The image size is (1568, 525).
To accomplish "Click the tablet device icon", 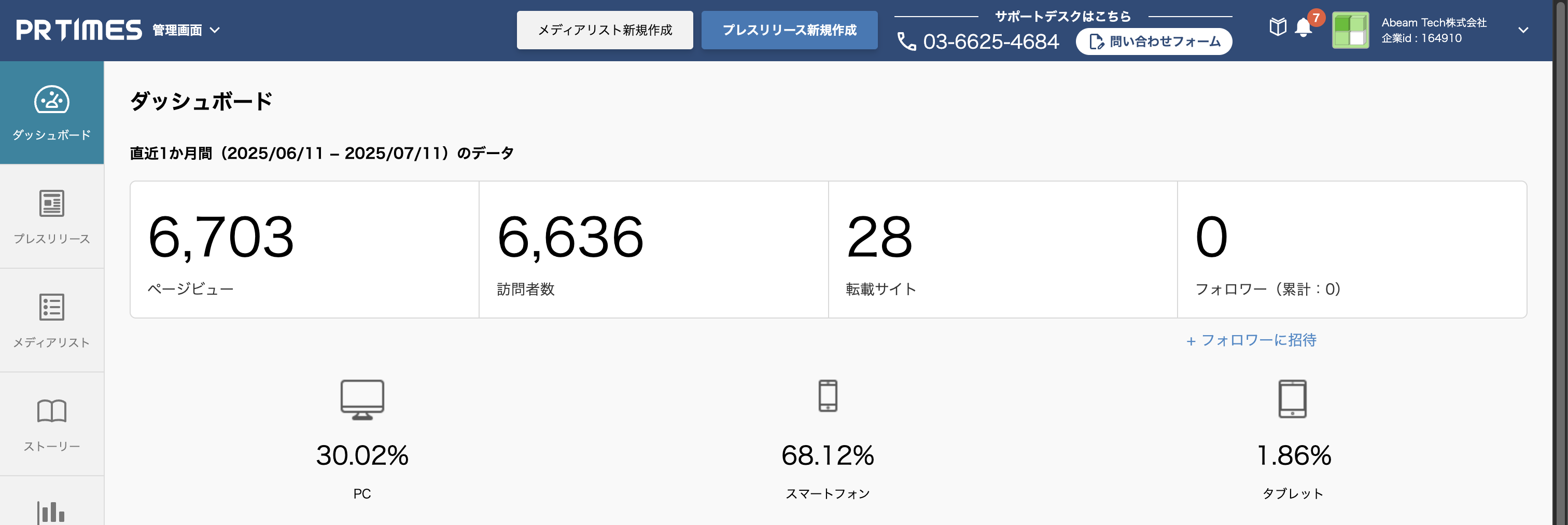I will (1292, 399).
